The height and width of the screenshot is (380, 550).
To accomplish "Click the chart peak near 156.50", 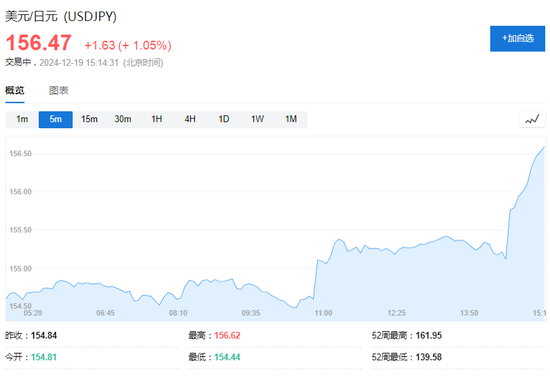I will pyautogui.click(x=544, y=147).
